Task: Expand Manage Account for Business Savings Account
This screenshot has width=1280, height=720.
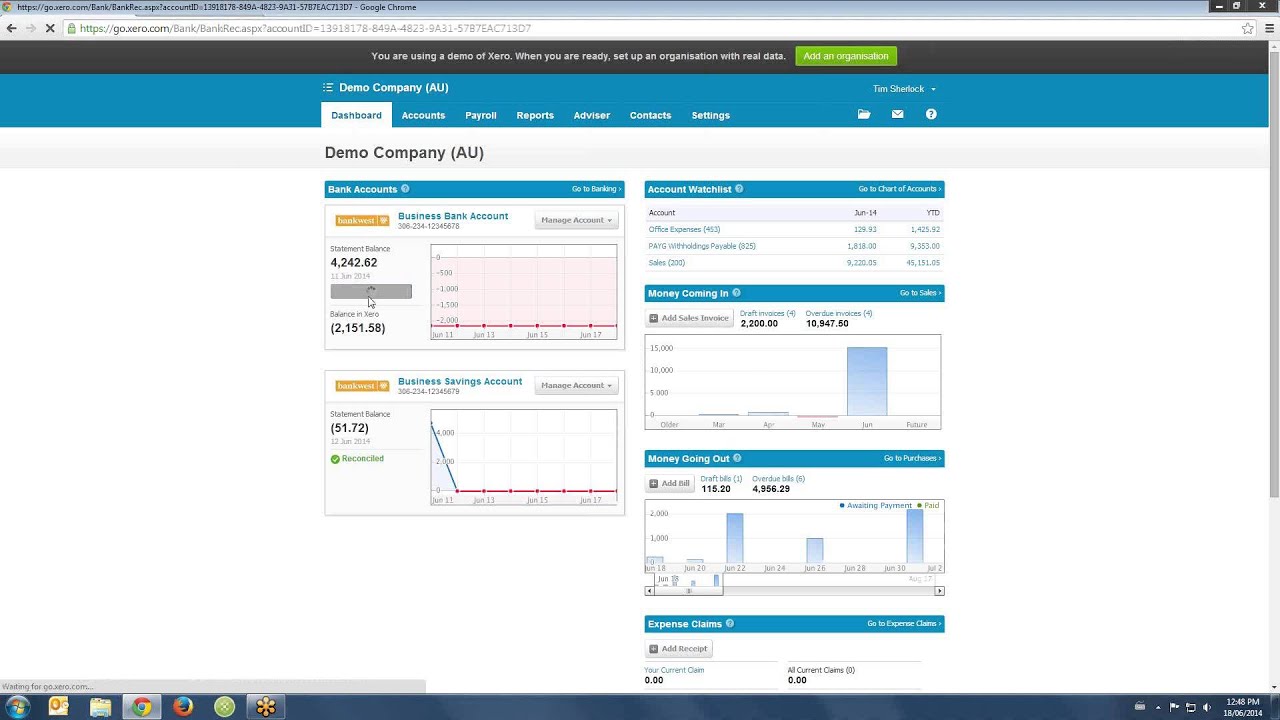Action: (x=576, y=385)
